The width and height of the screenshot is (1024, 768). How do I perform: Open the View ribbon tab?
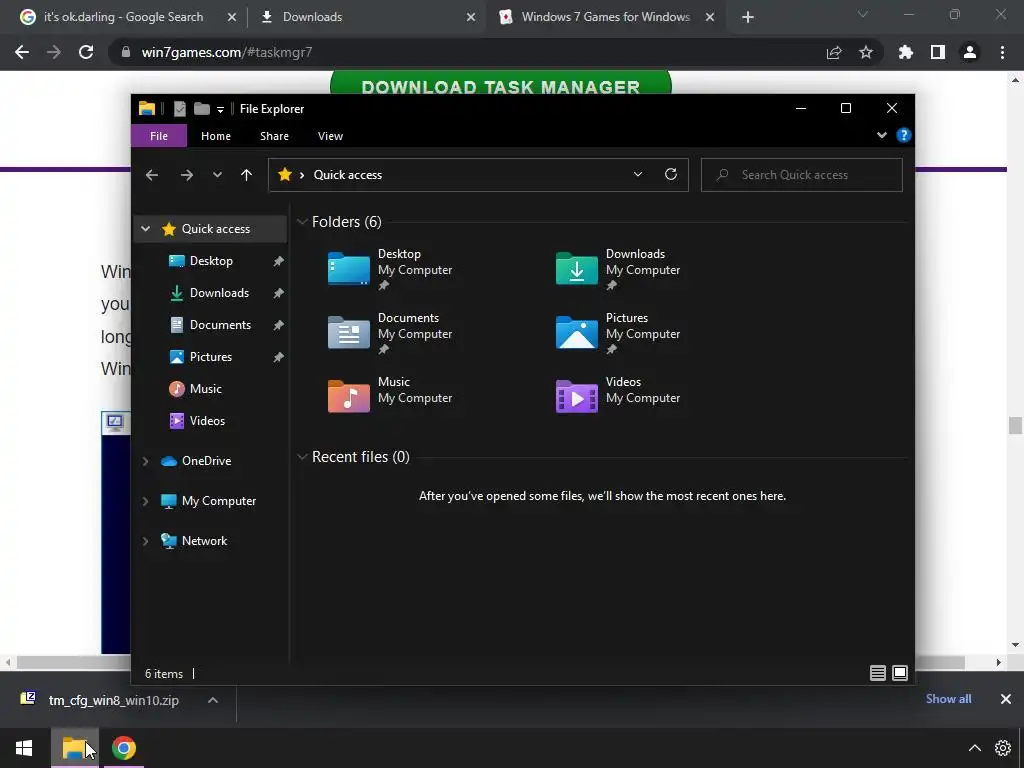330,136
